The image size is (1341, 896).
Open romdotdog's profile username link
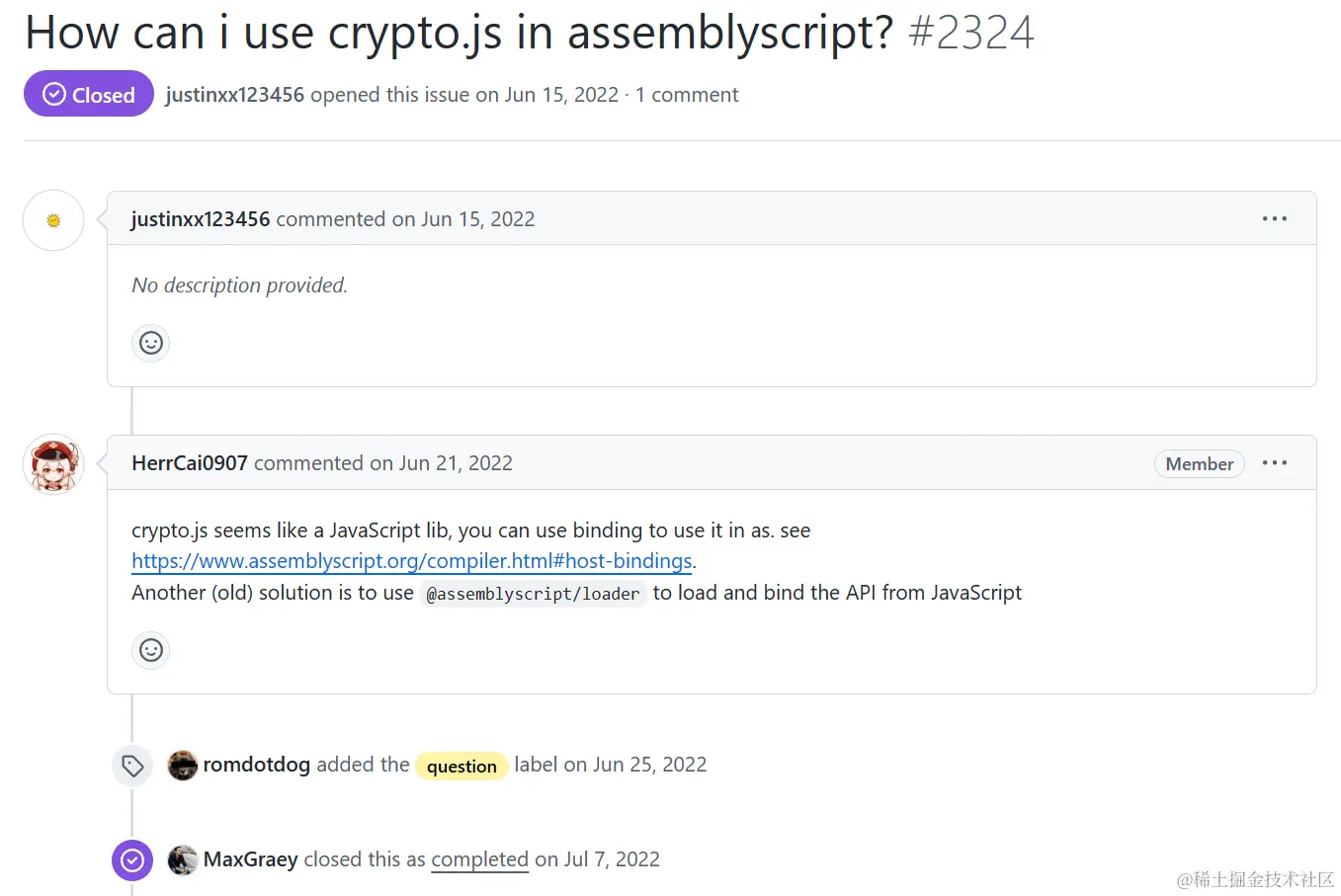pyautogui.click(x=257, y=765)
